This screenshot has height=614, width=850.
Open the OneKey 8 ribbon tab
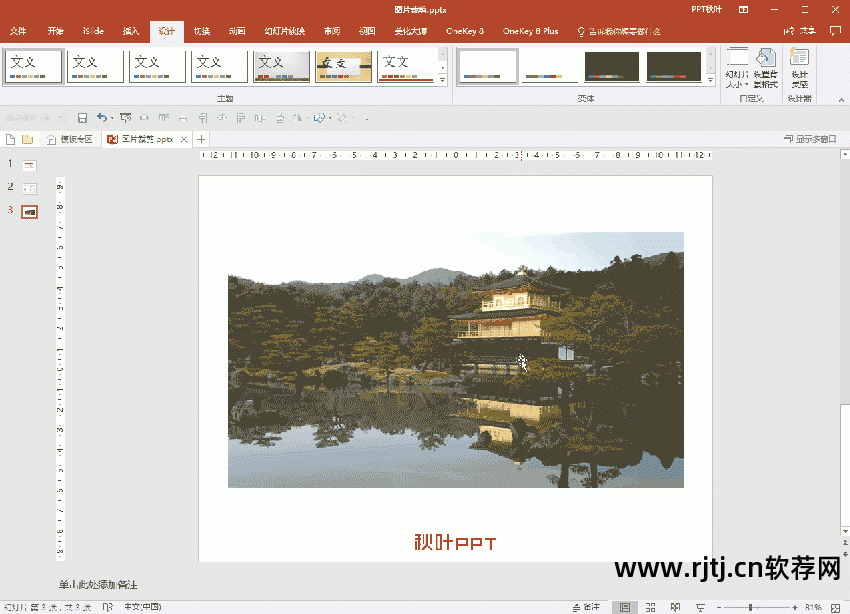point(464,31)
